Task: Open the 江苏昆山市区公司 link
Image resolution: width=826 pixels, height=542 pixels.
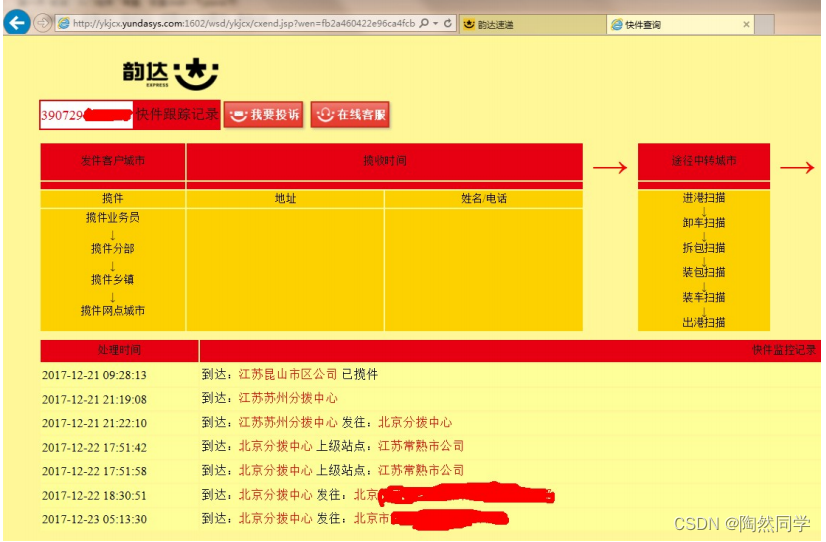Action: (288, 374)
